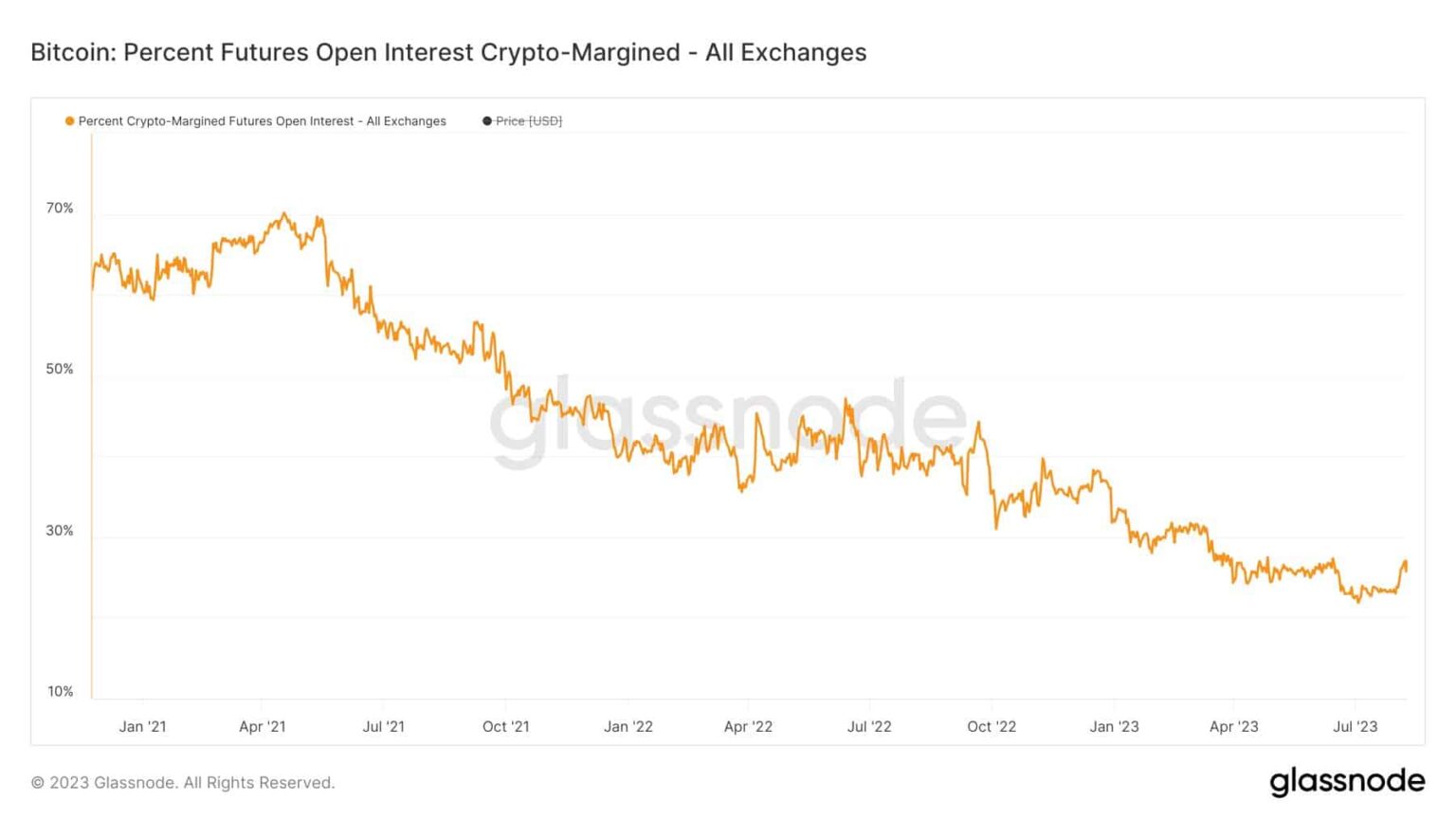Select the Jan '22 axis date
The height and width of the screenshot is (819, 1456).
point(628,726)
